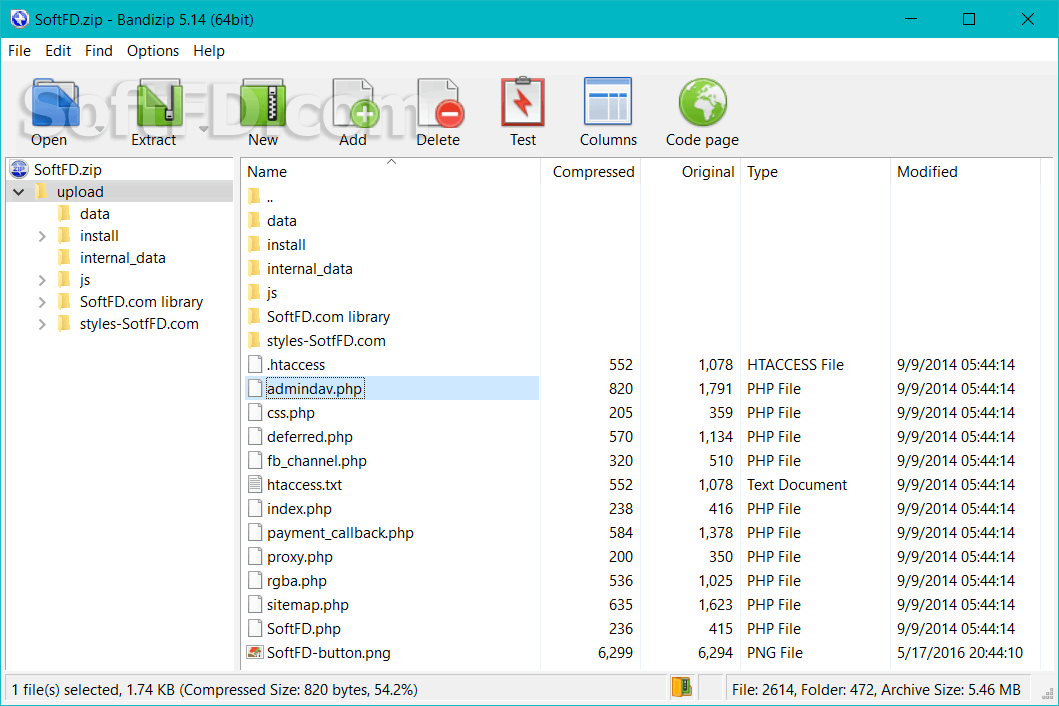Select SoftFD.php file name
The width and height of the screenshot is (1059, 706).
pyautogui.click(x=304, y=629)
